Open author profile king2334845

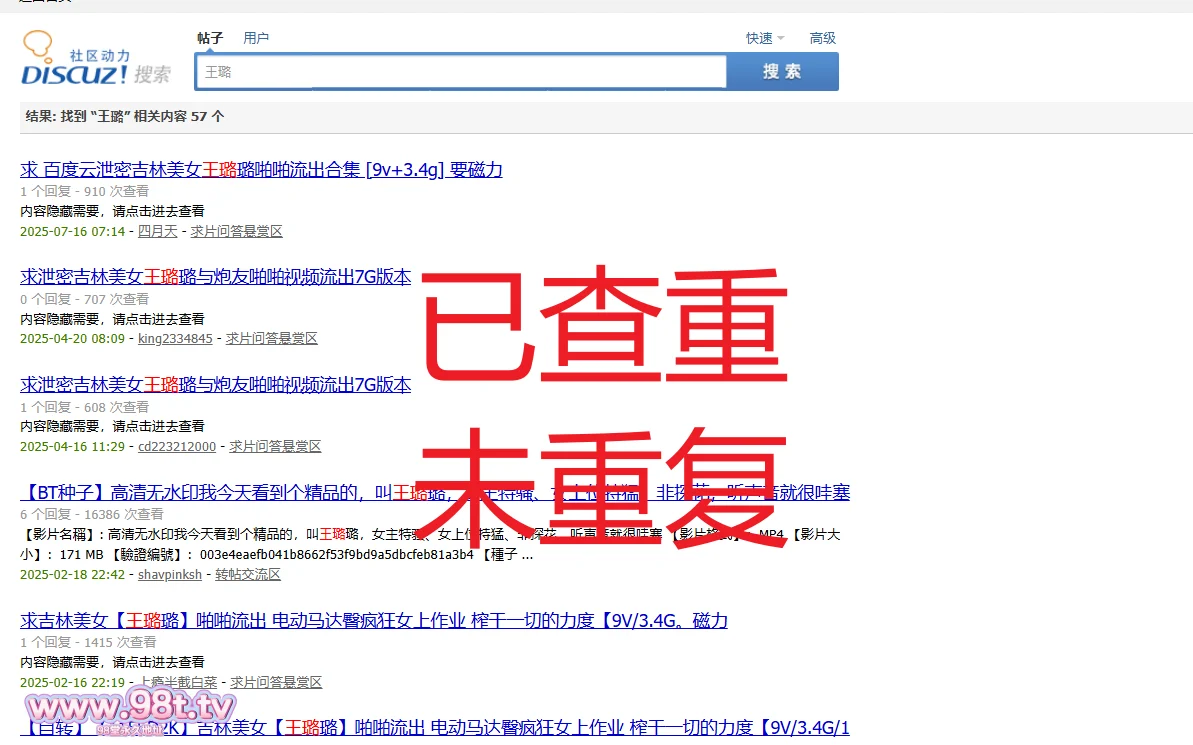click(x=175, y=339)
